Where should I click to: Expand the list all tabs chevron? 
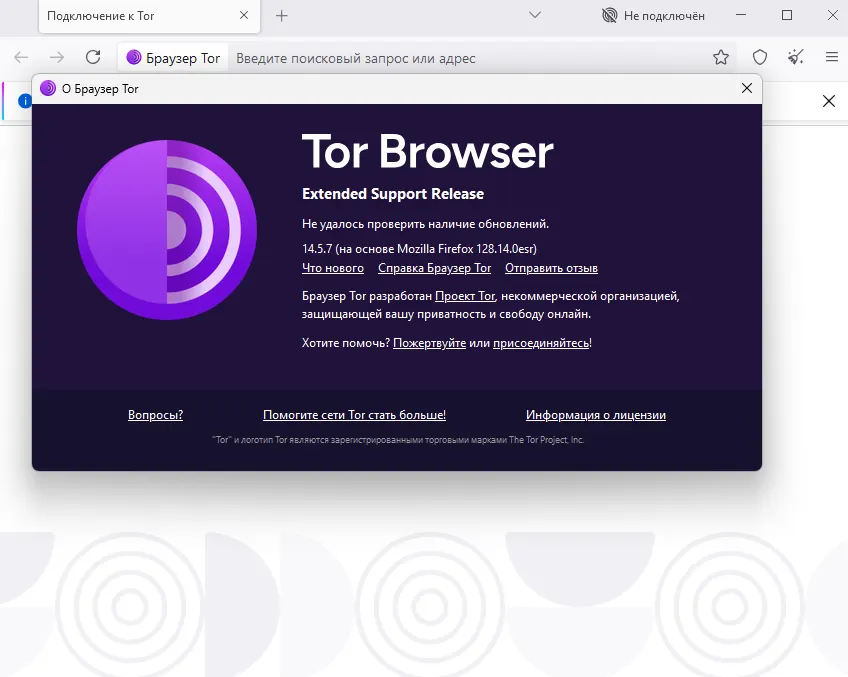coord(535,16)
